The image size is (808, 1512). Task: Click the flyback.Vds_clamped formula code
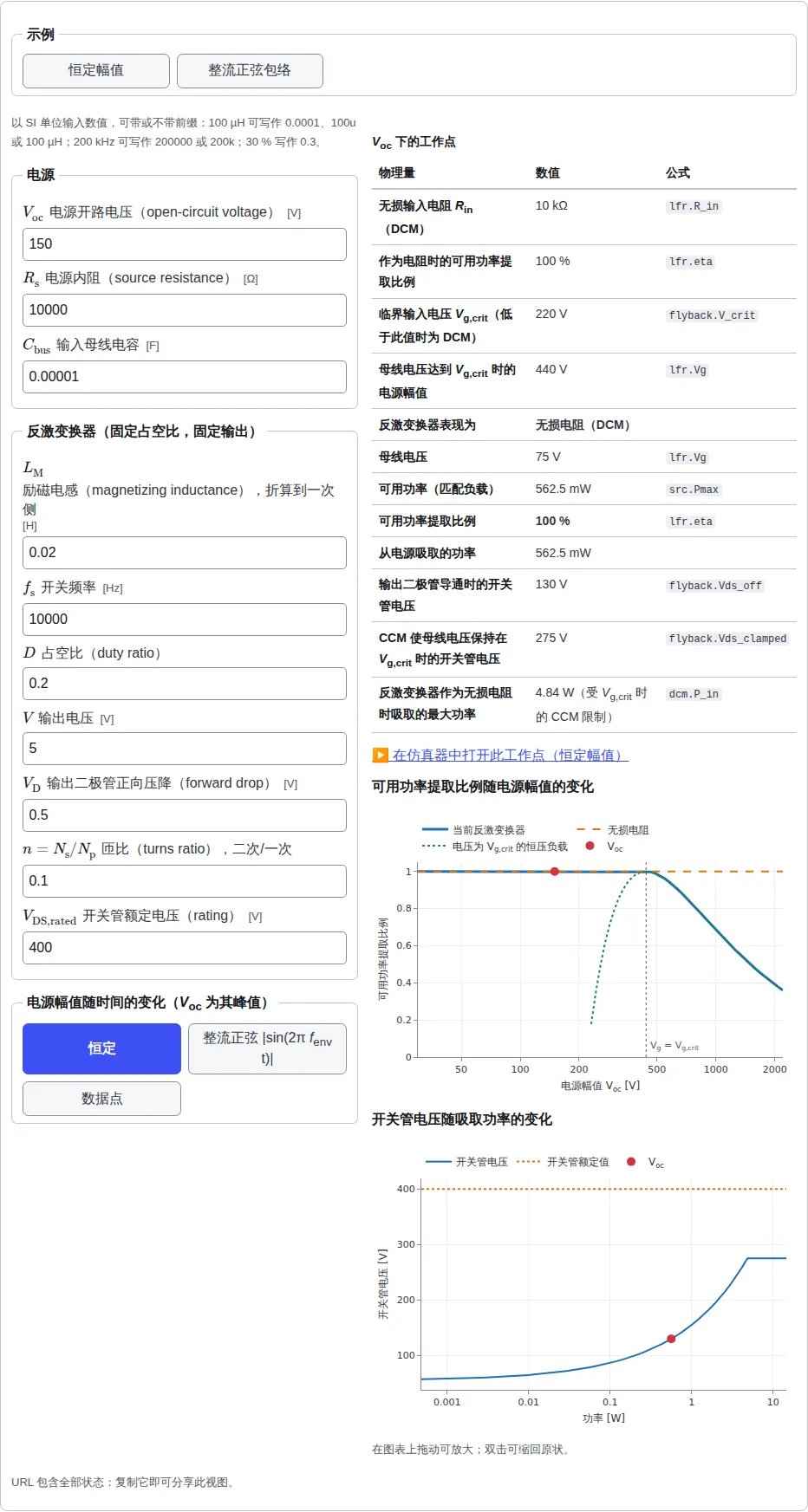(727, 639)
